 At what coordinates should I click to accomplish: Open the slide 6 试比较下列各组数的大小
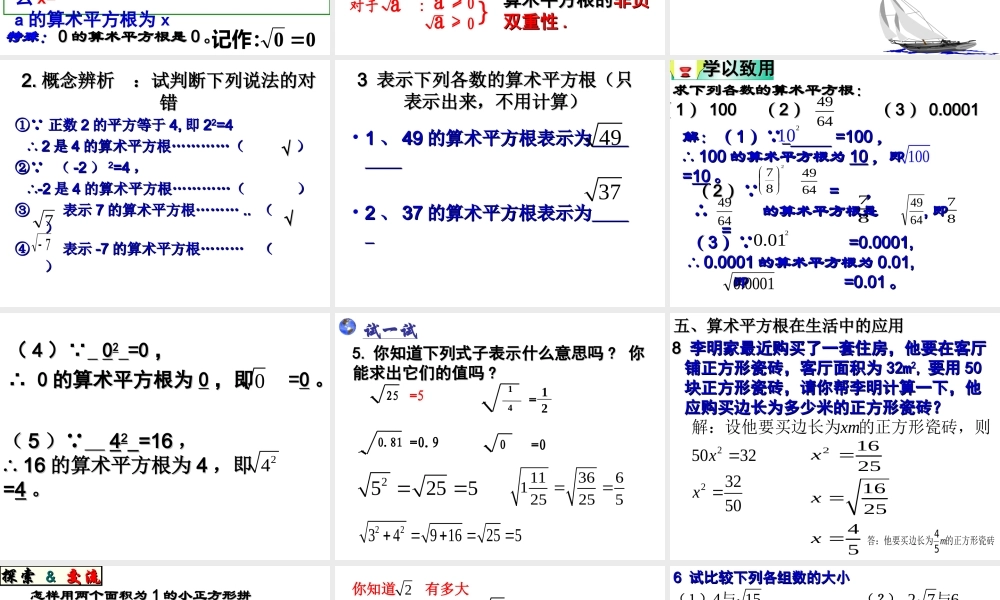[835, 583]
